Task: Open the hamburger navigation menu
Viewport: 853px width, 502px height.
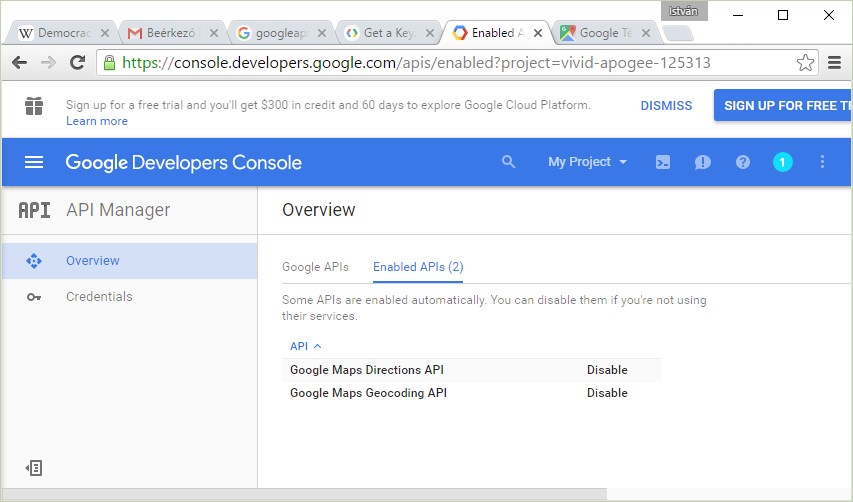Action: click(34, 162)
